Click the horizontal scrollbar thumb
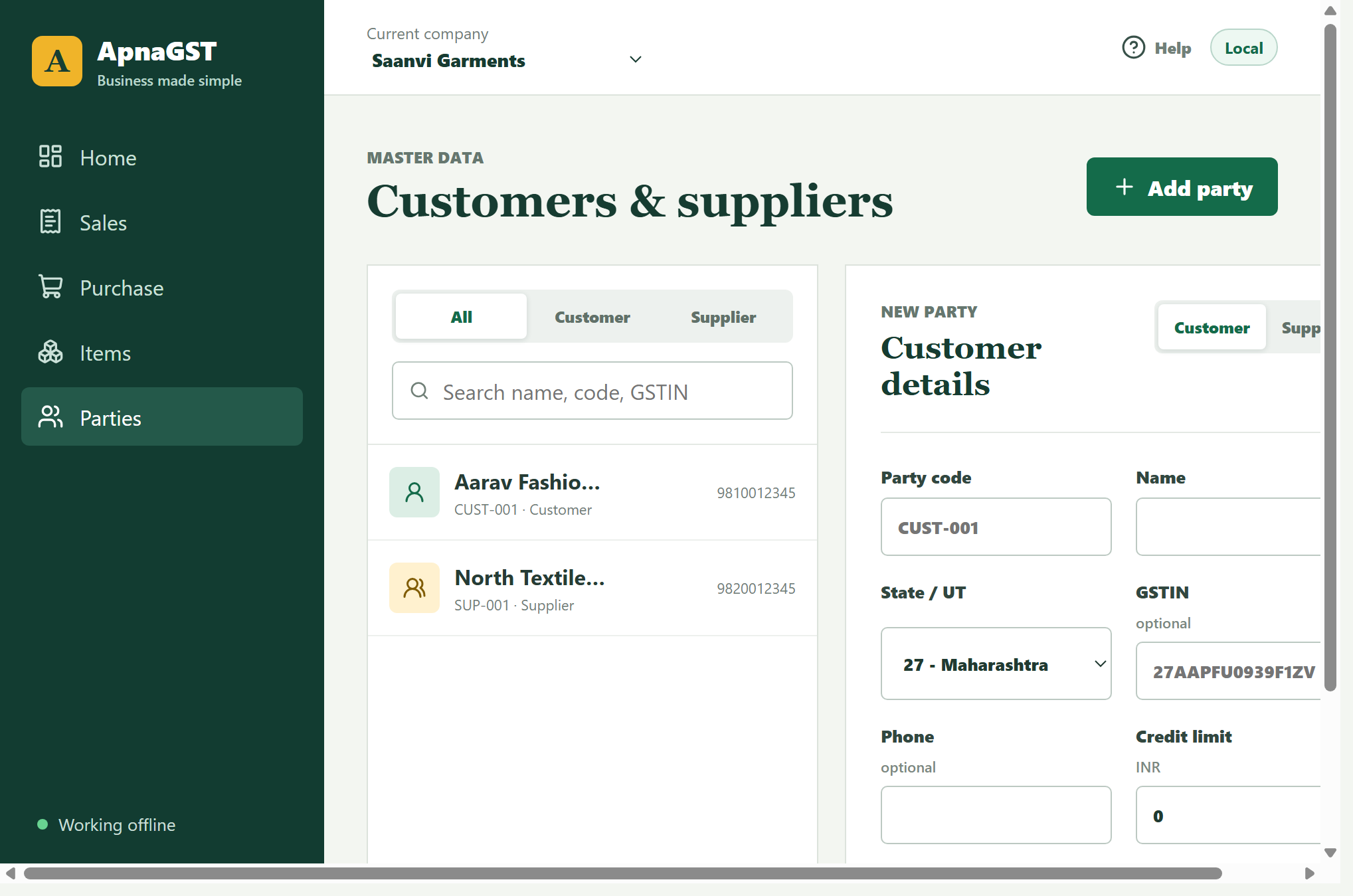1353x896 pixels. [x=623, y=873]
